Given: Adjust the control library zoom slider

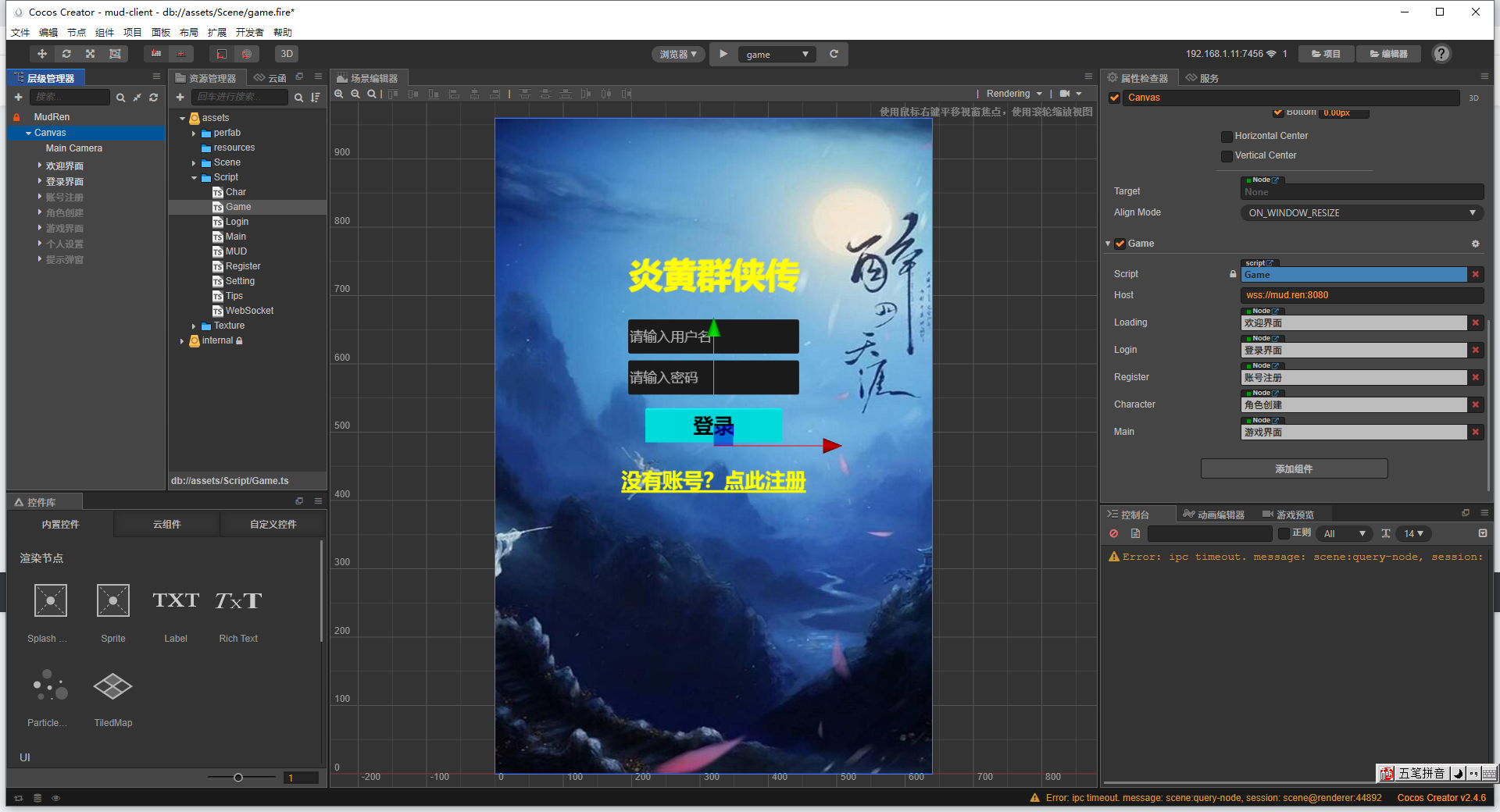Looking at the screenshot, I should (238, 778).
